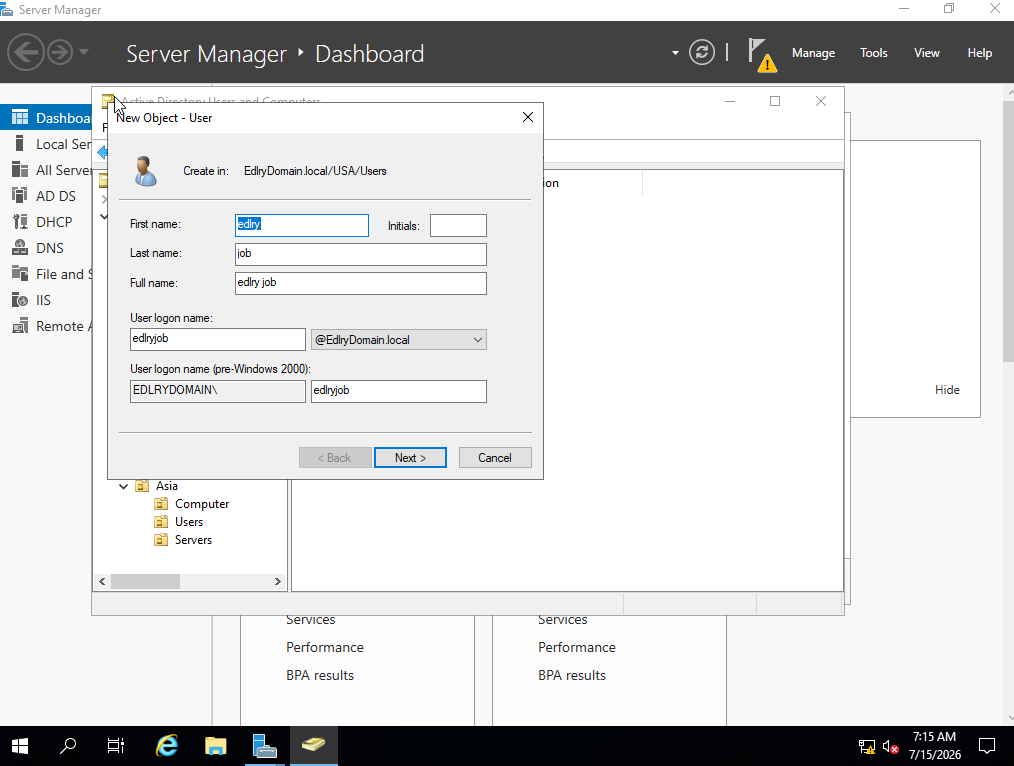Click the User logon name field
1014x766 pixels.
tap(218, 339)
